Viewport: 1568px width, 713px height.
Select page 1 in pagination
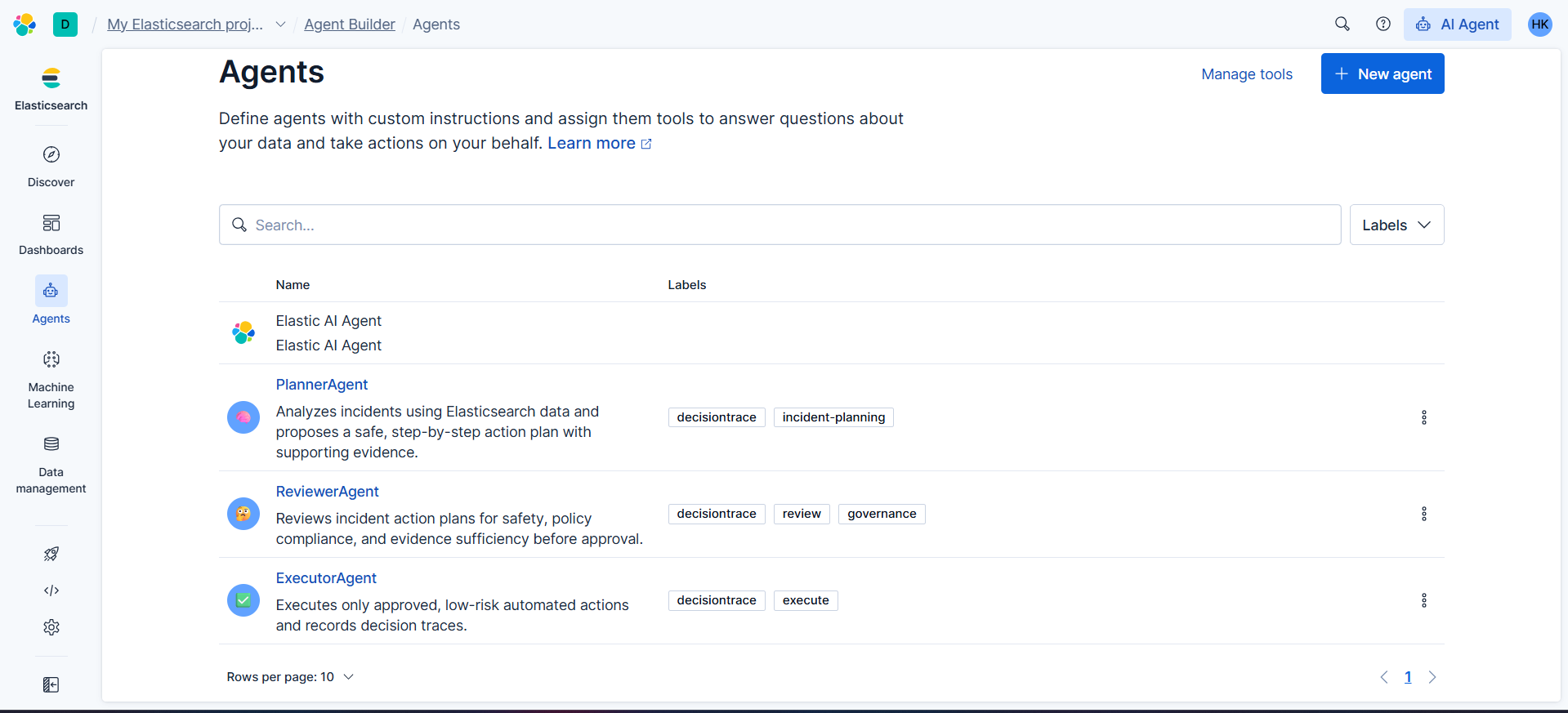(1408, 677)
